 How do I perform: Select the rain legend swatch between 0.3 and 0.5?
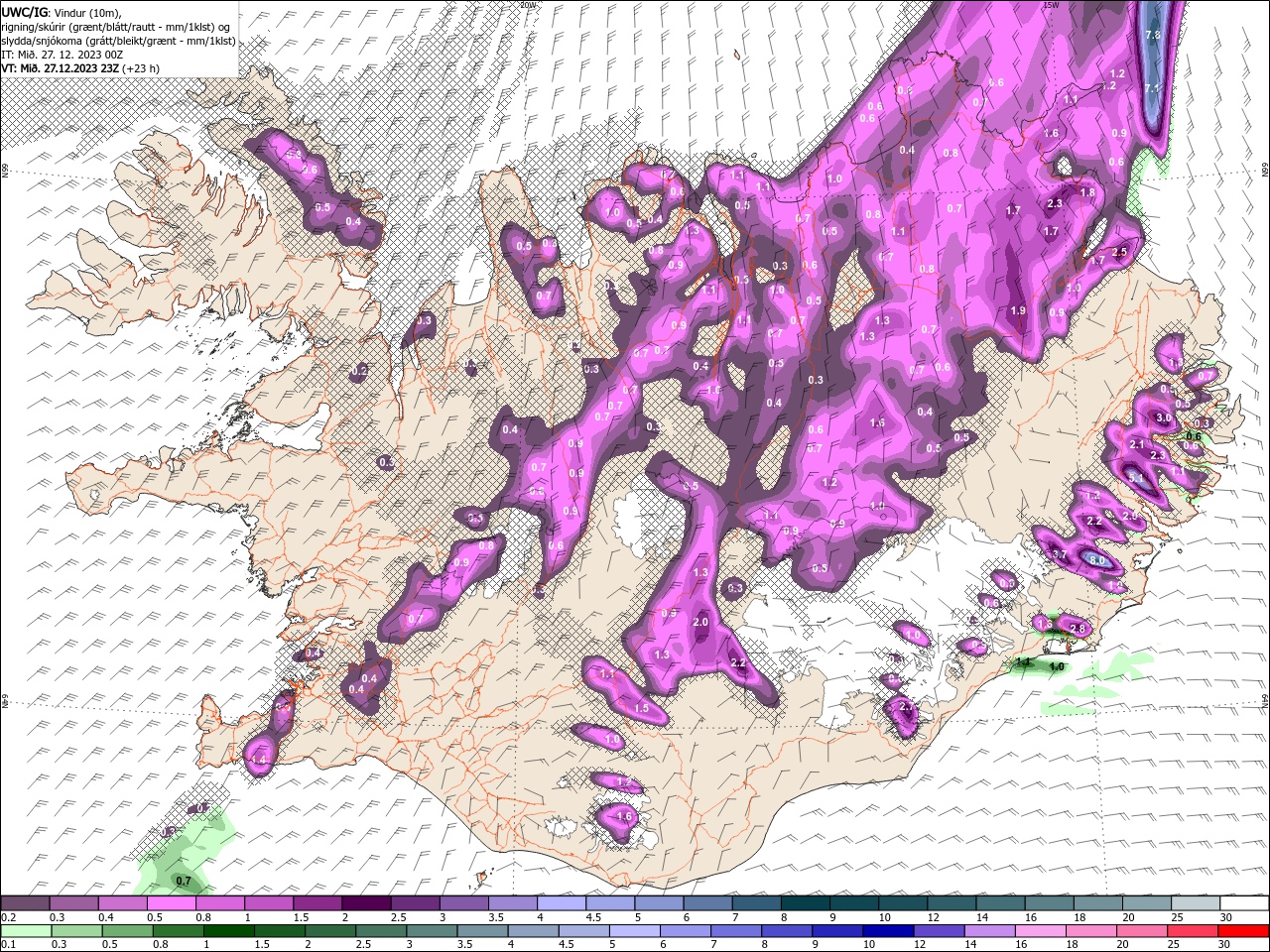pos(78,930)
